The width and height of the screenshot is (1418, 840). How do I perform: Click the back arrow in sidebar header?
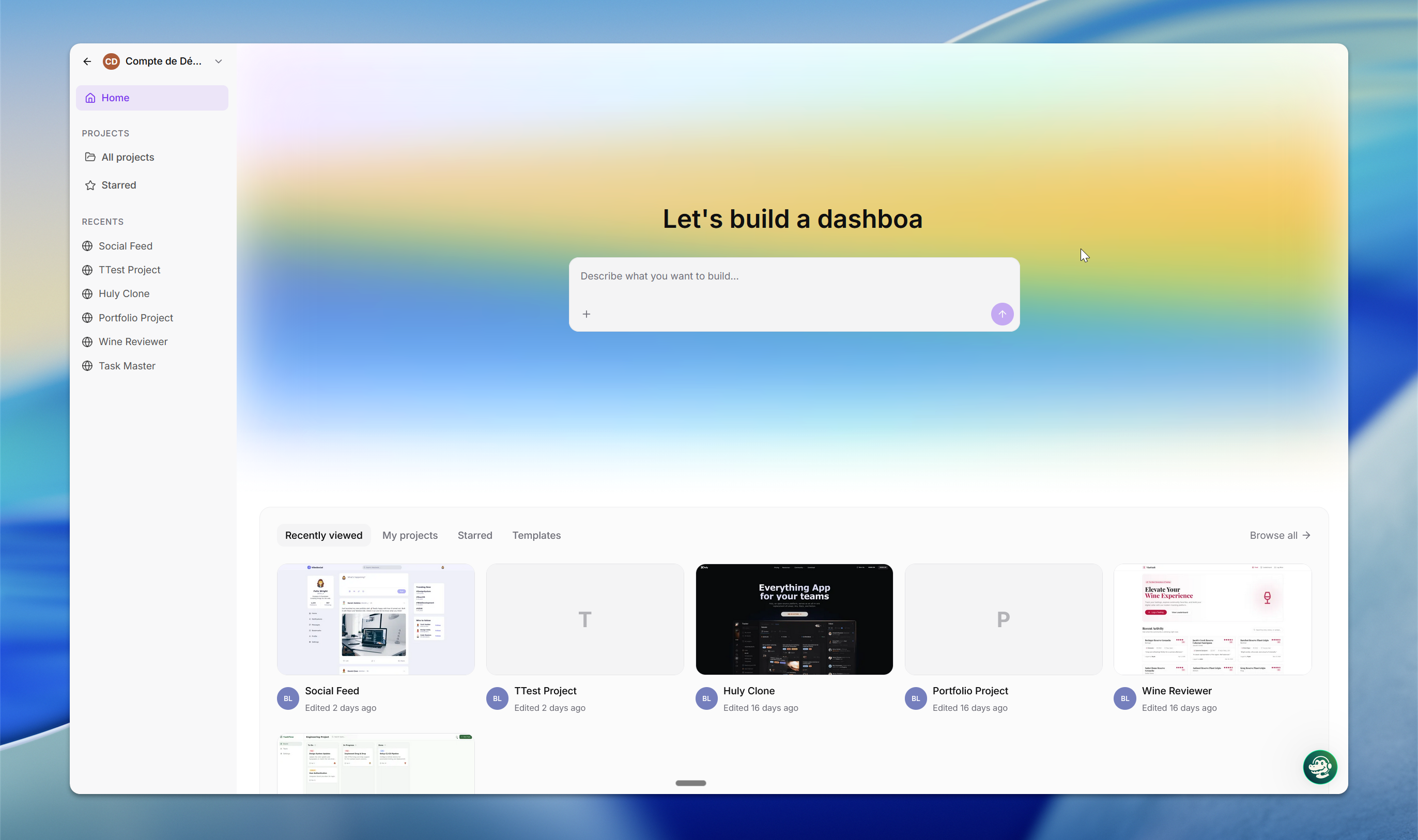click(87, 61)
